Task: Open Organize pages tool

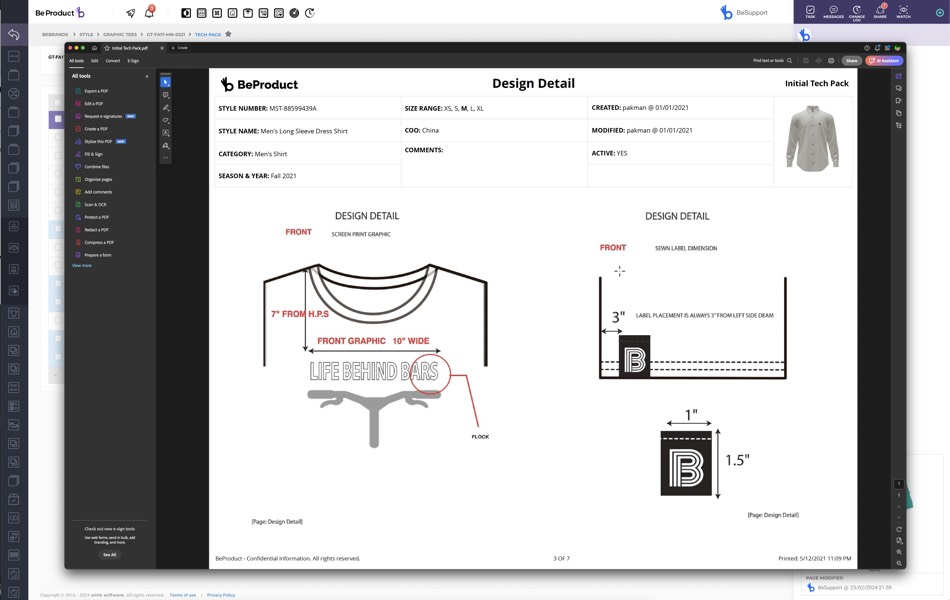Action: [94, 179]
